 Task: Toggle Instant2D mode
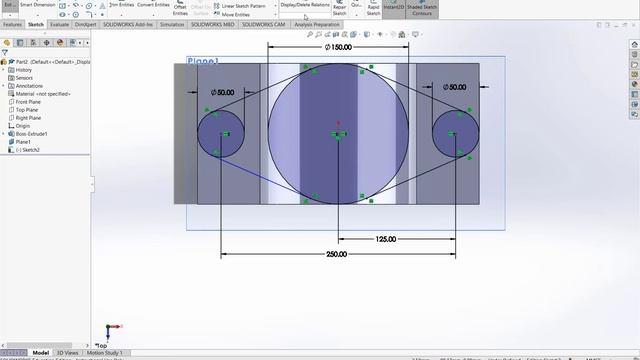393,8
